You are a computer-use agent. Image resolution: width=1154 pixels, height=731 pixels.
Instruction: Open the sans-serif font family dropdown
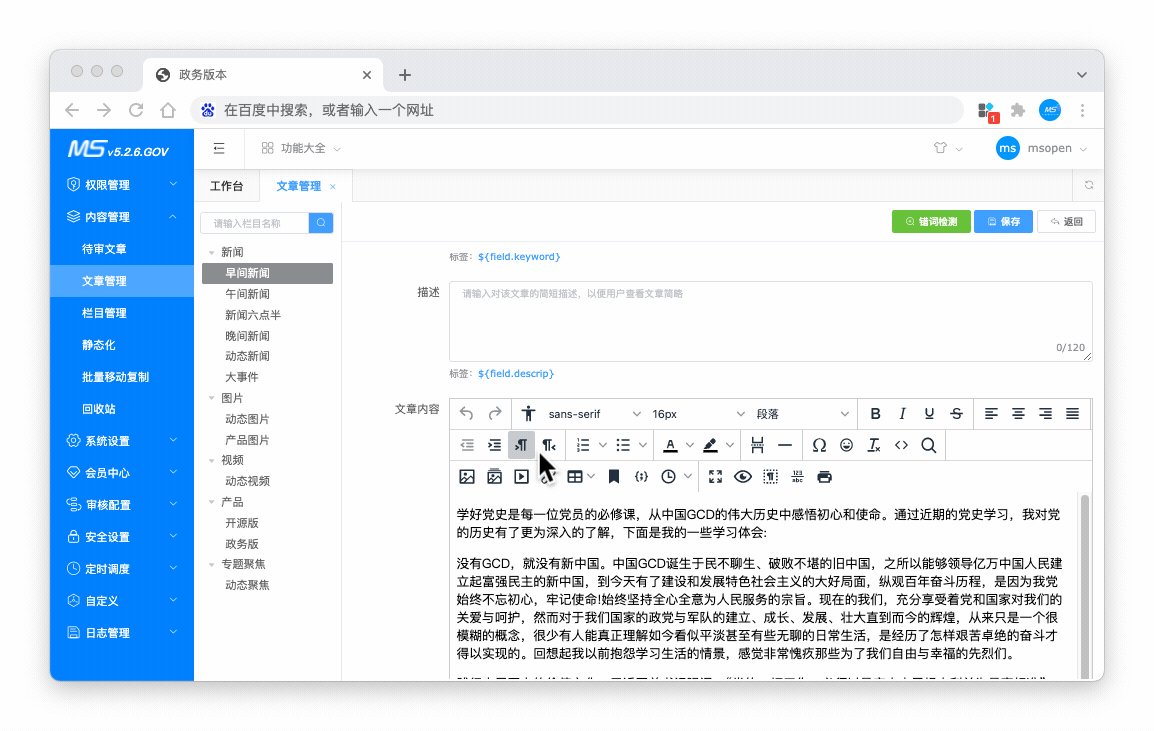(x=594, y=414)
